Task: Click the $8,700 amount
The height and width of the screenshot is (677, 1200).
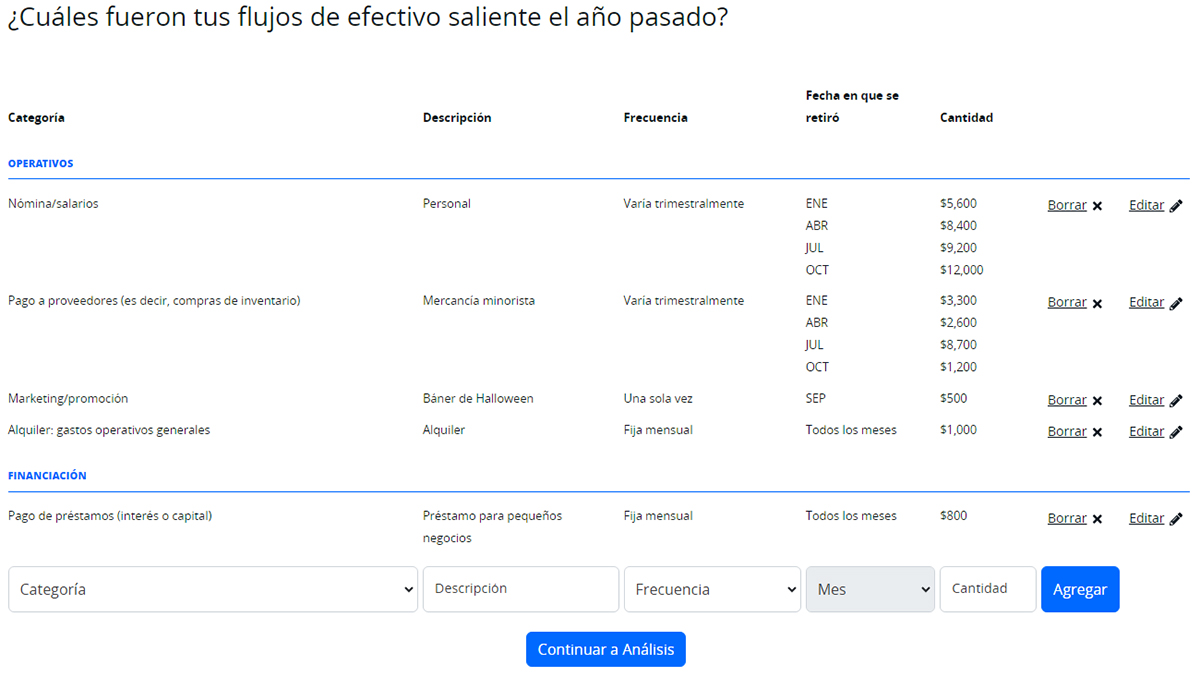Action: click(x=959, y=345)
